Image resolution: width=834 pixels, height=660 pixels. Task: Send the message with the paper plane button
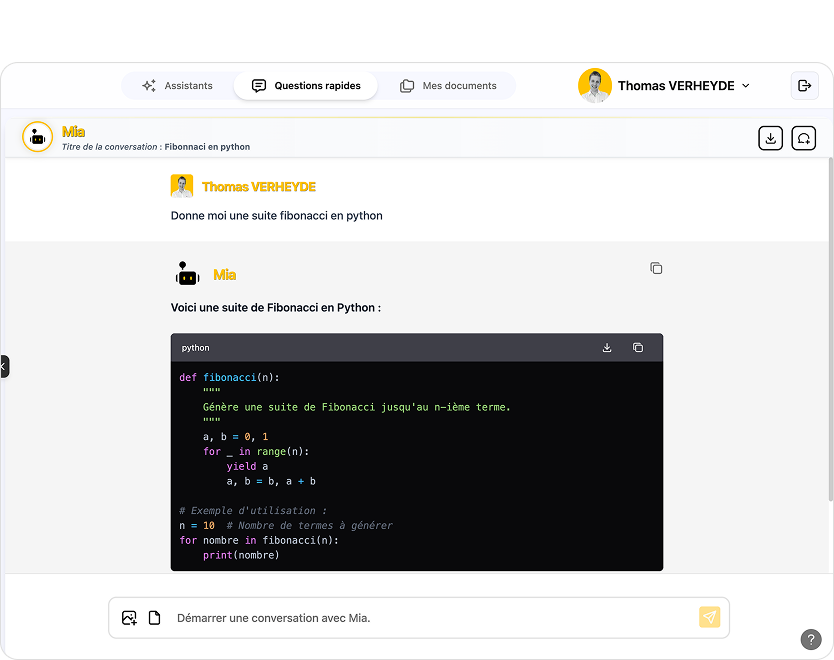[709, 618]
